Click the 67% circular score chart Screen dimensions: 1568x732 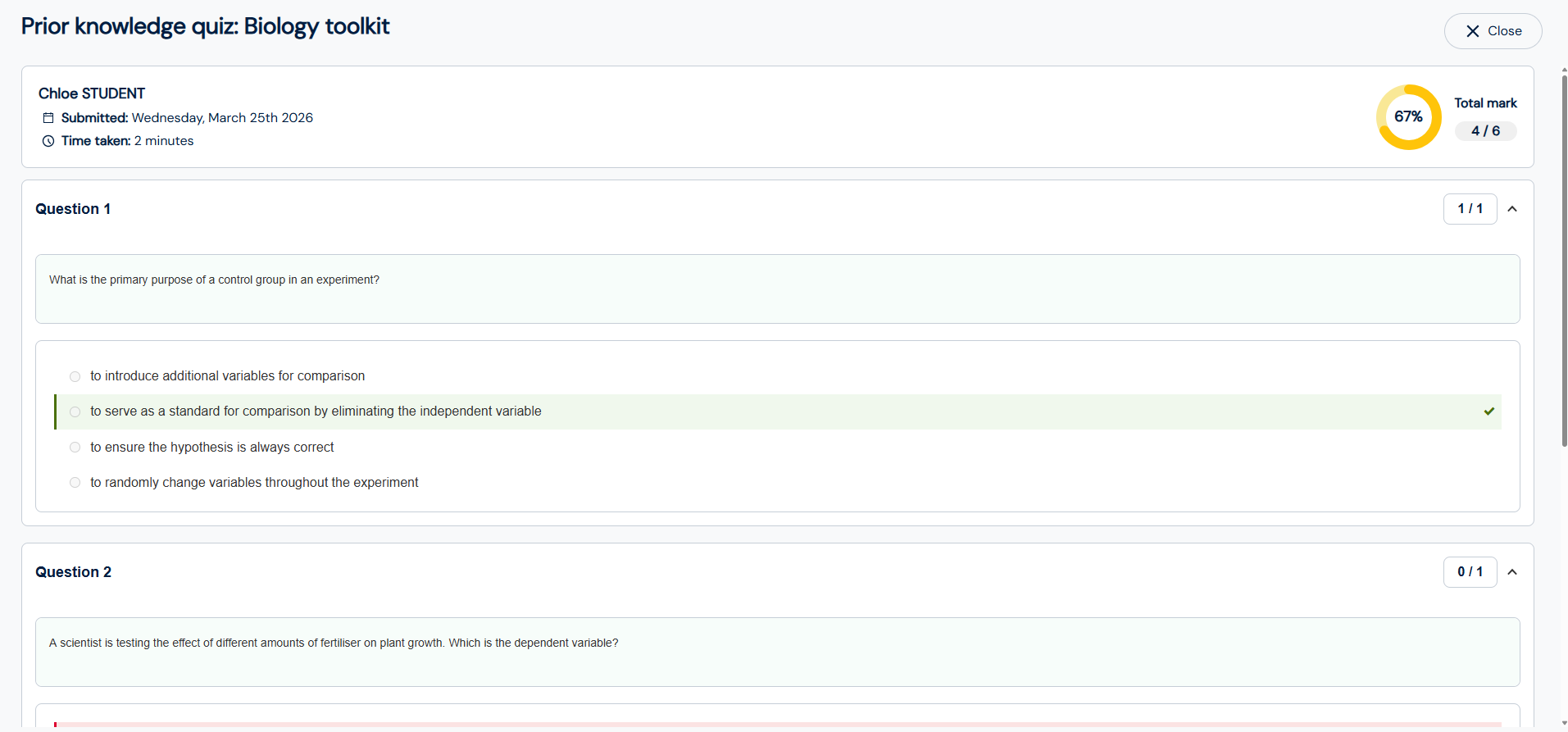click(x=1407, y=117)
